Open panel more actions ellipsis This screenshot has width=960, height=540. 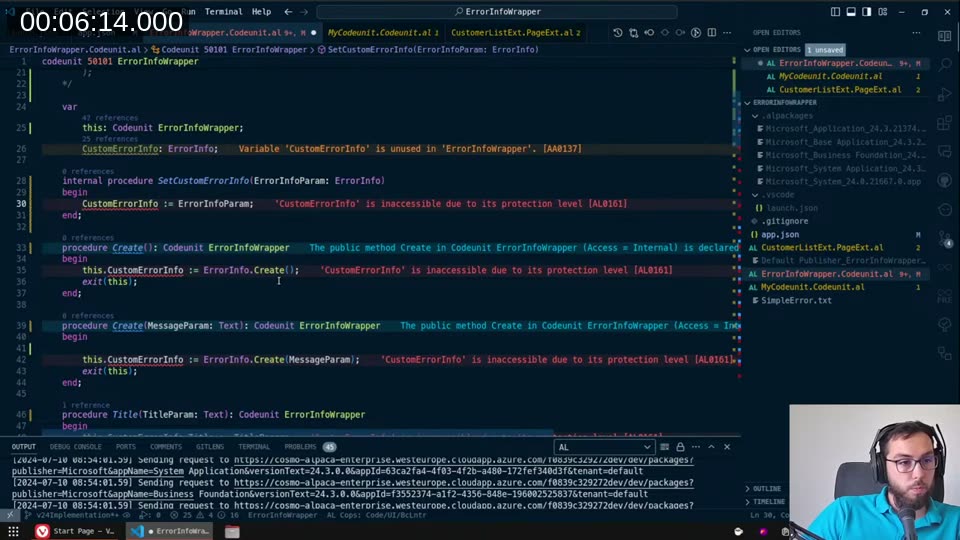click(x=696, y=447)
